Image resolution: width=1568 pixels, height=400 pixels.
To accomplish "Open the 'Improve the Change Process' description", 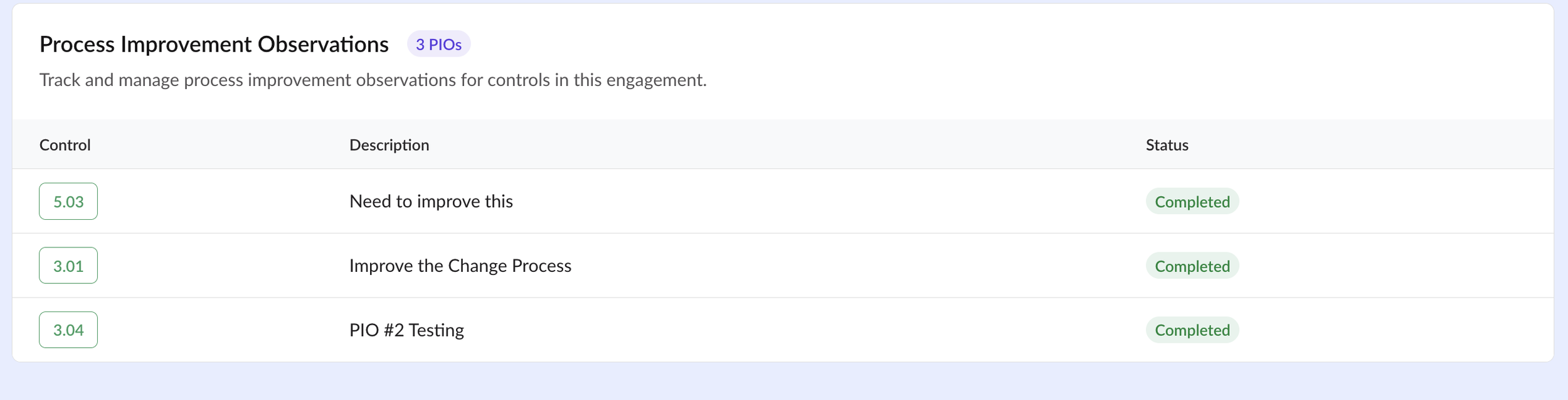I will [x=460, y=266].
